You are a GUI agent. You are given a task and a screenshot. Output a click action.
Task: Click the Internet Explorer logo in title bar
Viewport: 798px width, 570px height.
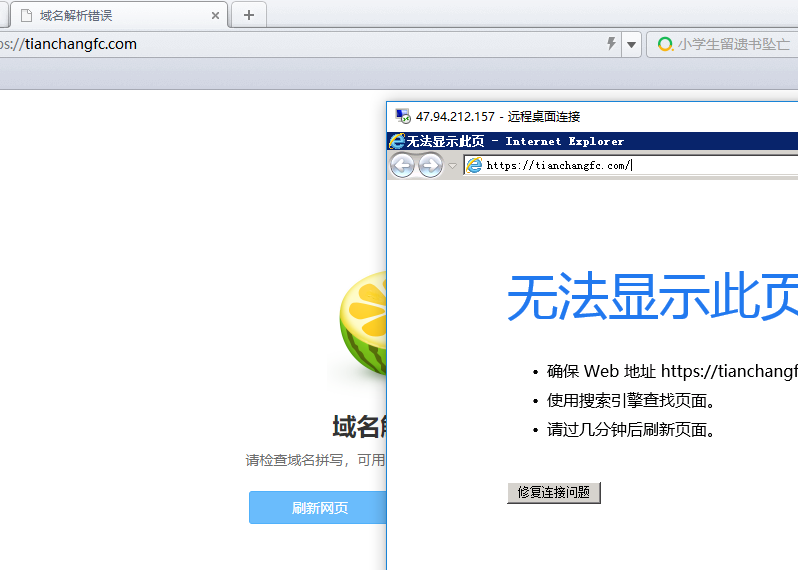point(397,141)
